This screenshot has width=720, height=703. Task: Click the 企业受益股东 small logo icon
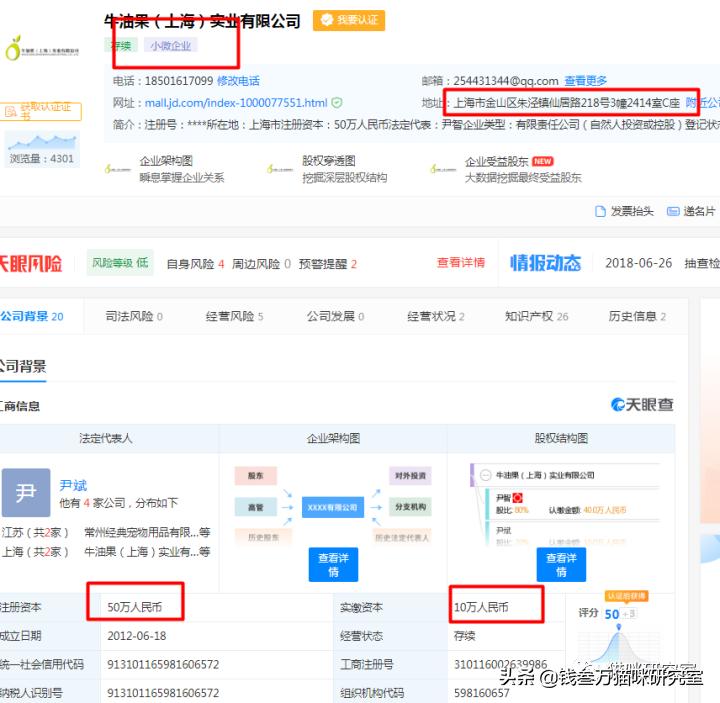[x=443, y=169]
